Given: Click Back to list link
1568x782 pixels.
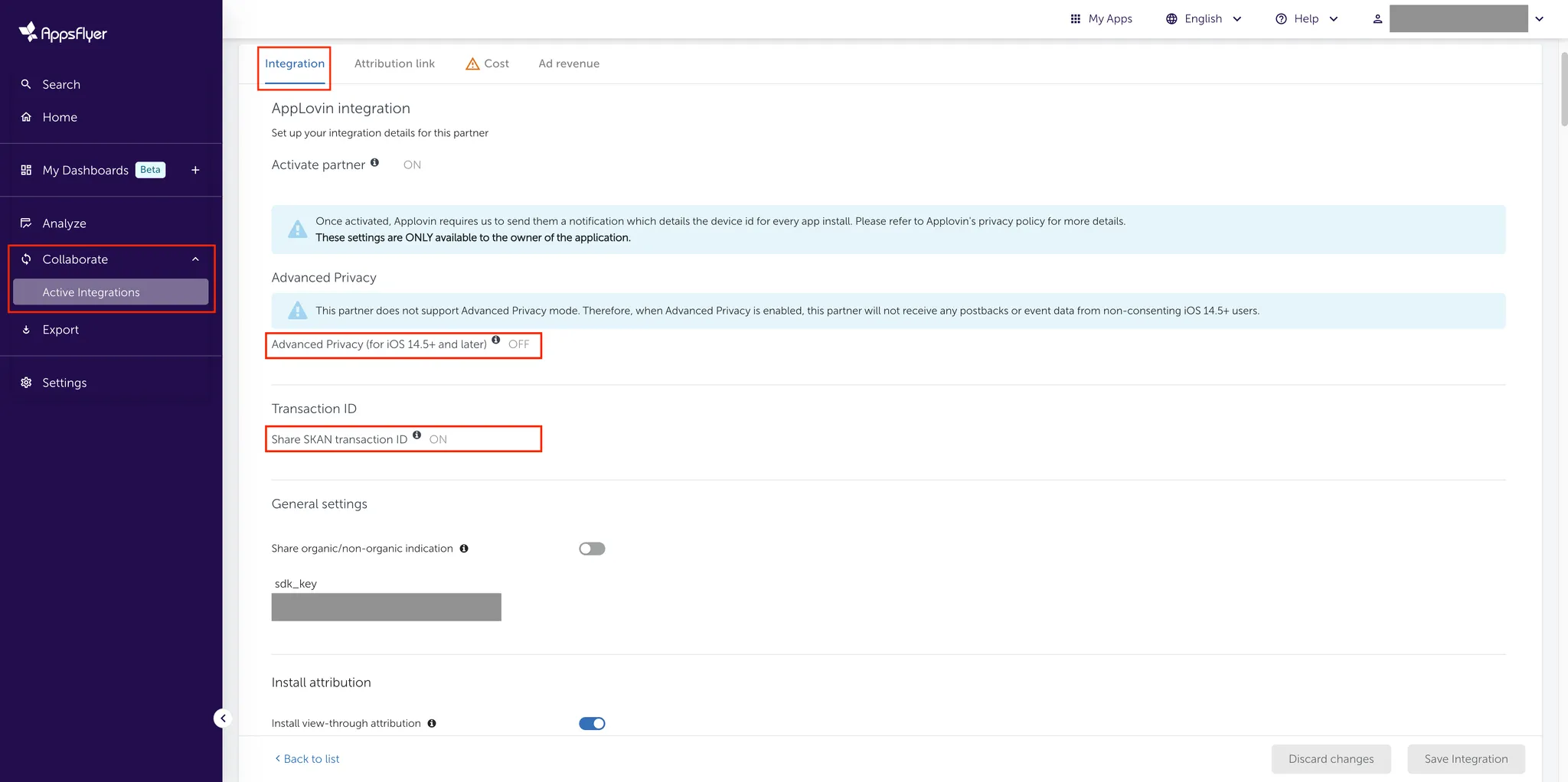Looking at the screenshot, I should pos(307,759).
